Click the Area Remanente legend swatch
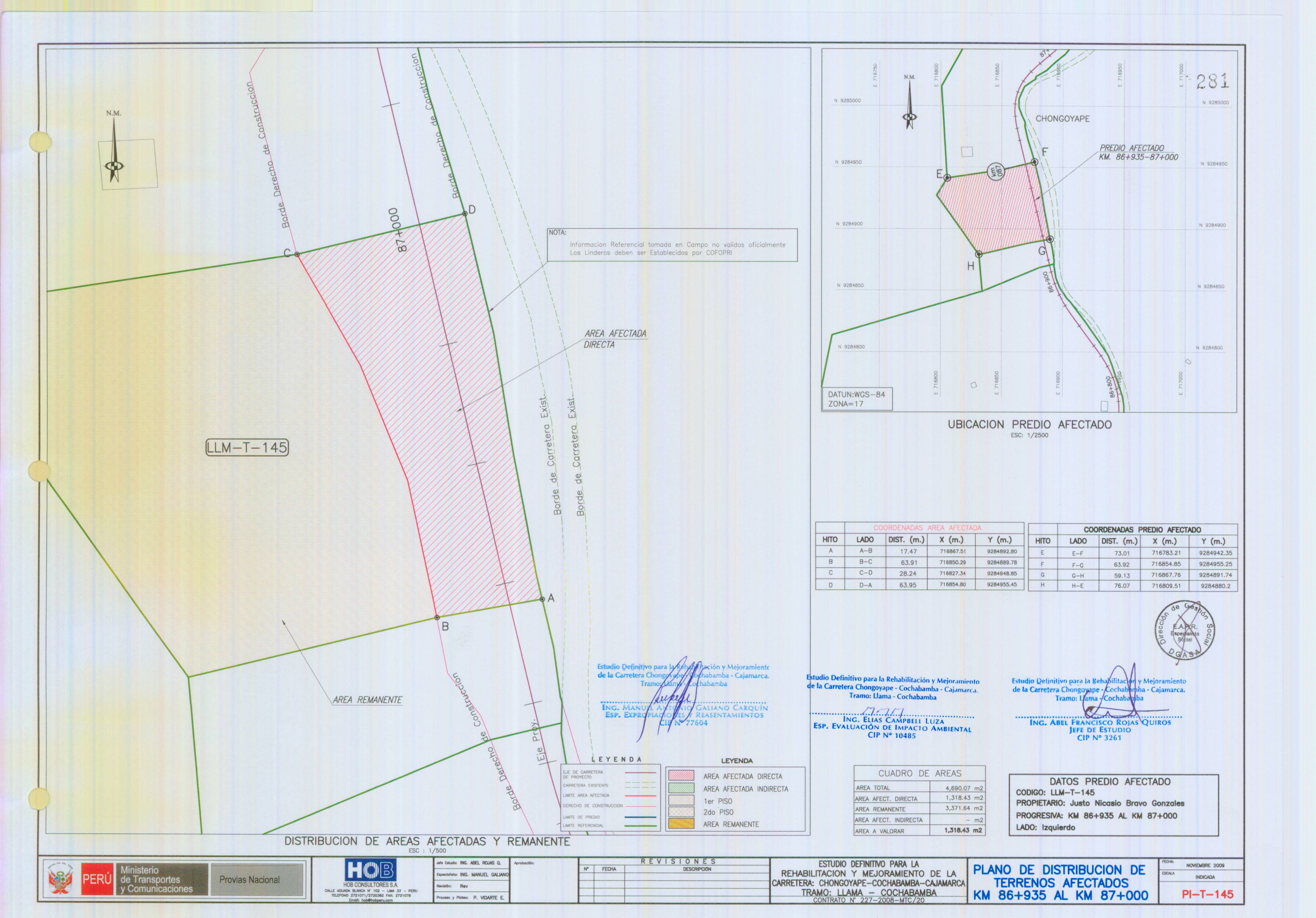Screen dimensions: 1316x918 (681, 824)
